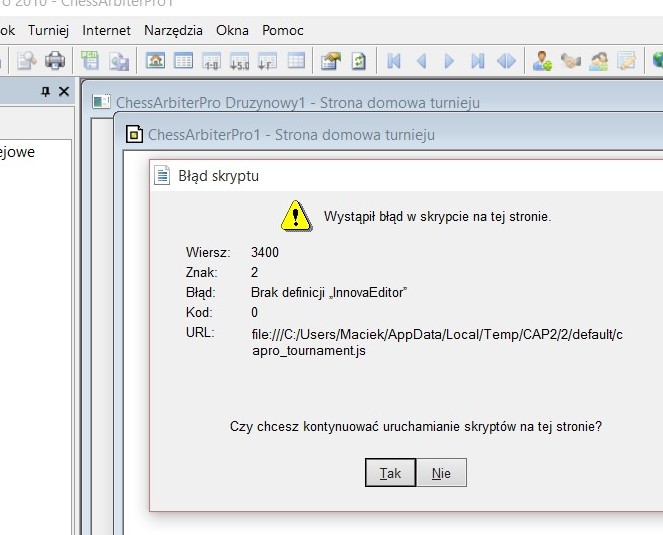Click the crosstable grid icon

[296, 60]
